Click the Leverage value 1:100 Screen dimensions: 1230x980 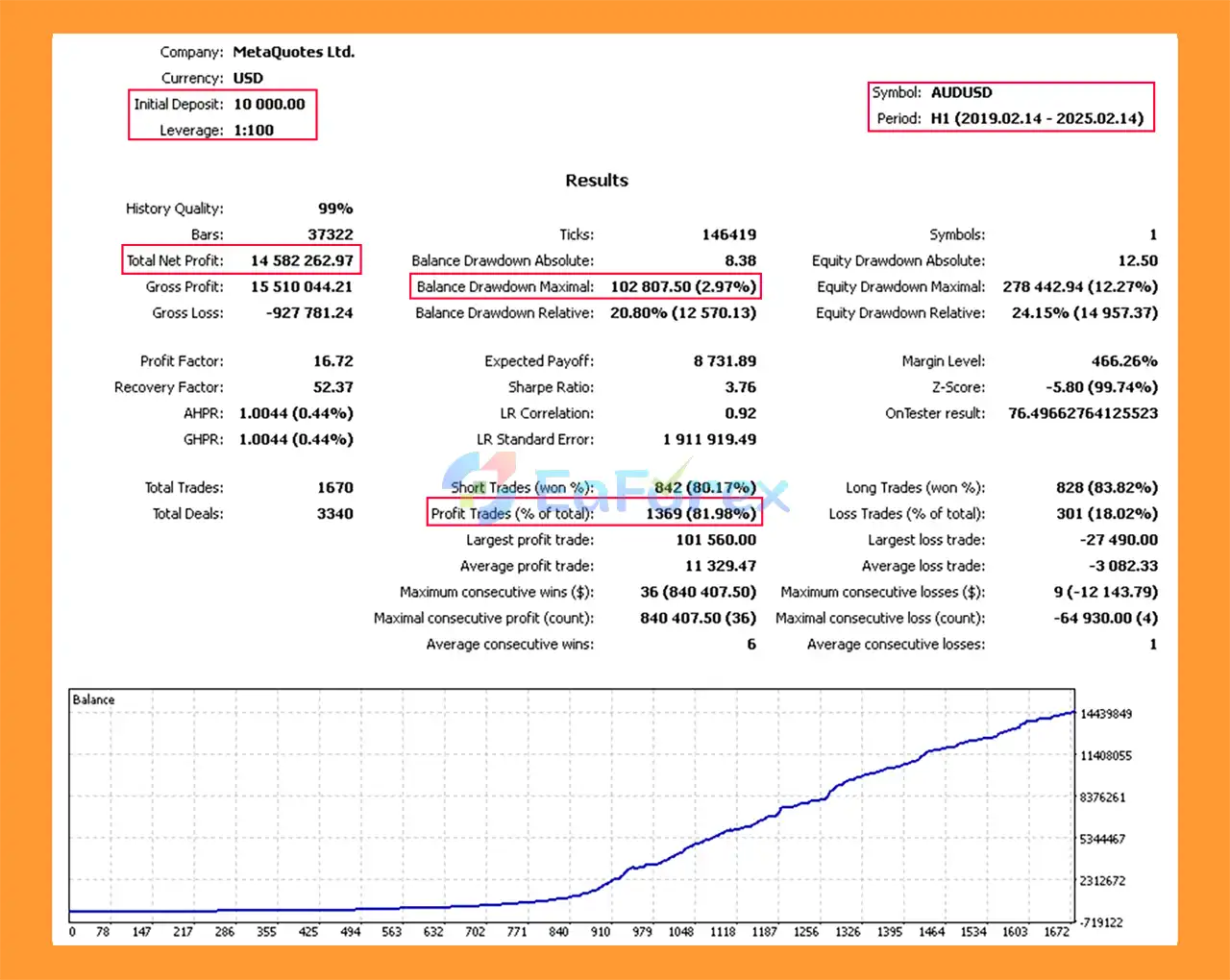[x=254, y=130]
